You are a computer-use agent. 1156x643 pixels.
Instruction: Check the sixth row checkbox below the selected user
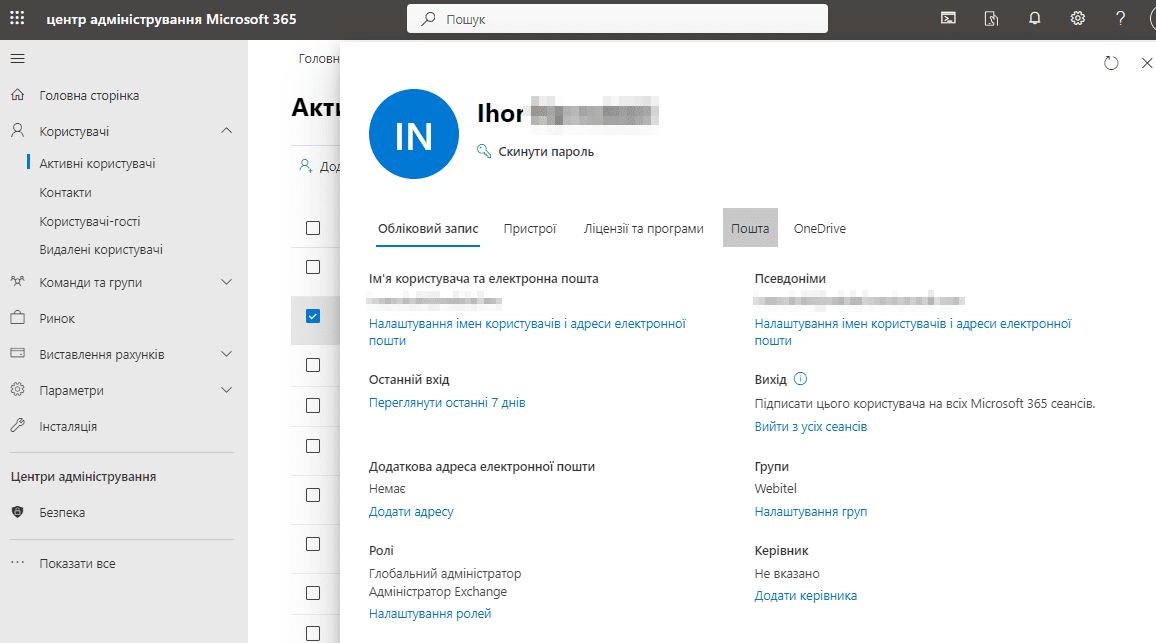(x=313, y=593)
